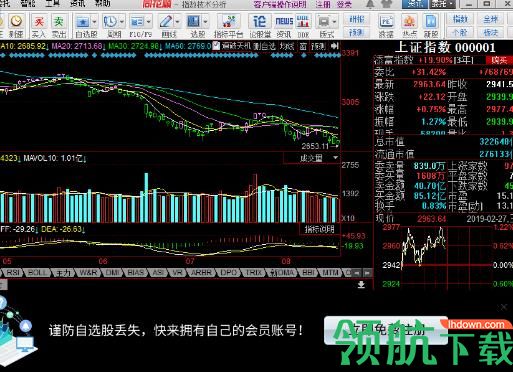513x372 pixels.
Task: Click the shirt skin icon in title bar
Action: (386, 4)
